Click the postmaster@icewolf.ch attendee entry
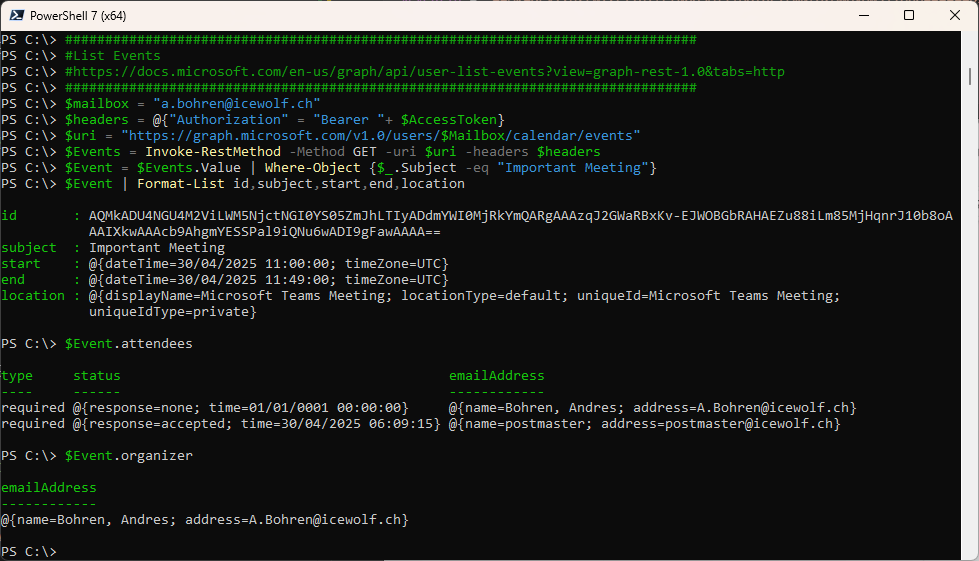 644,424
